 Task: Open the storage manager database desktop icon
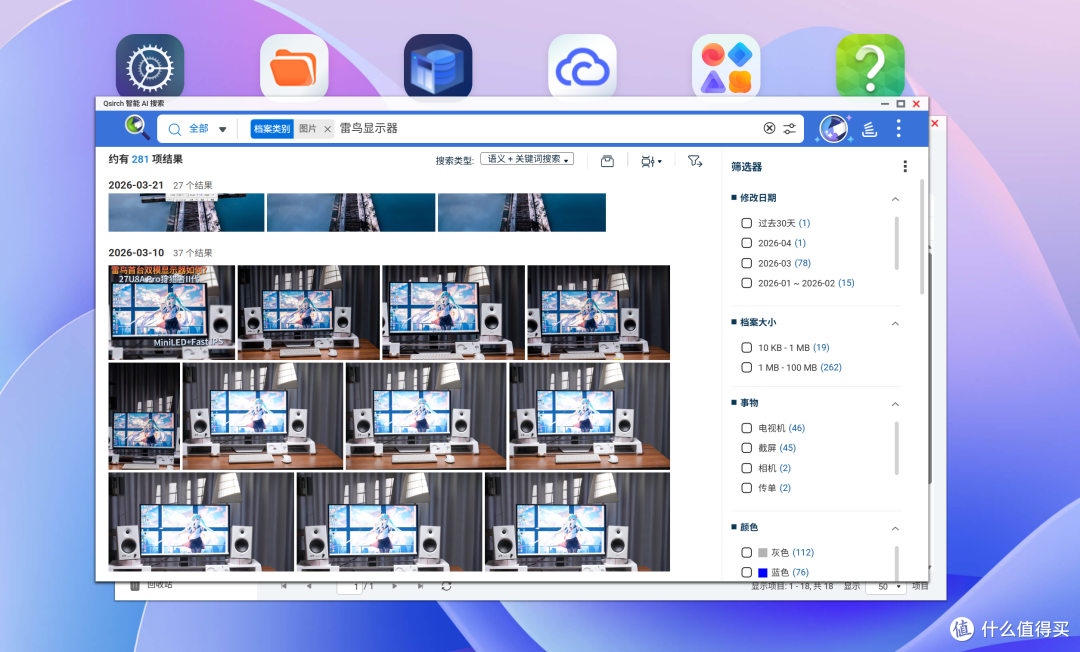(438, 67)
